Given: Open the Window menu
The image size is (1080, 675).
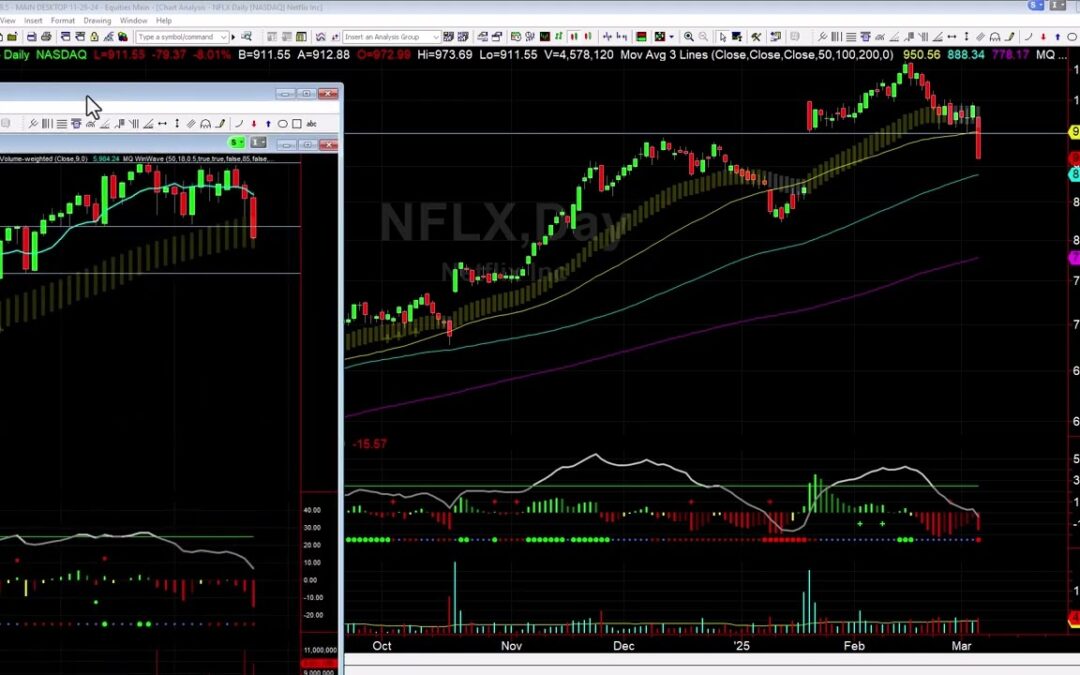Looking at the screenshot, I should [x=133, y=19].
